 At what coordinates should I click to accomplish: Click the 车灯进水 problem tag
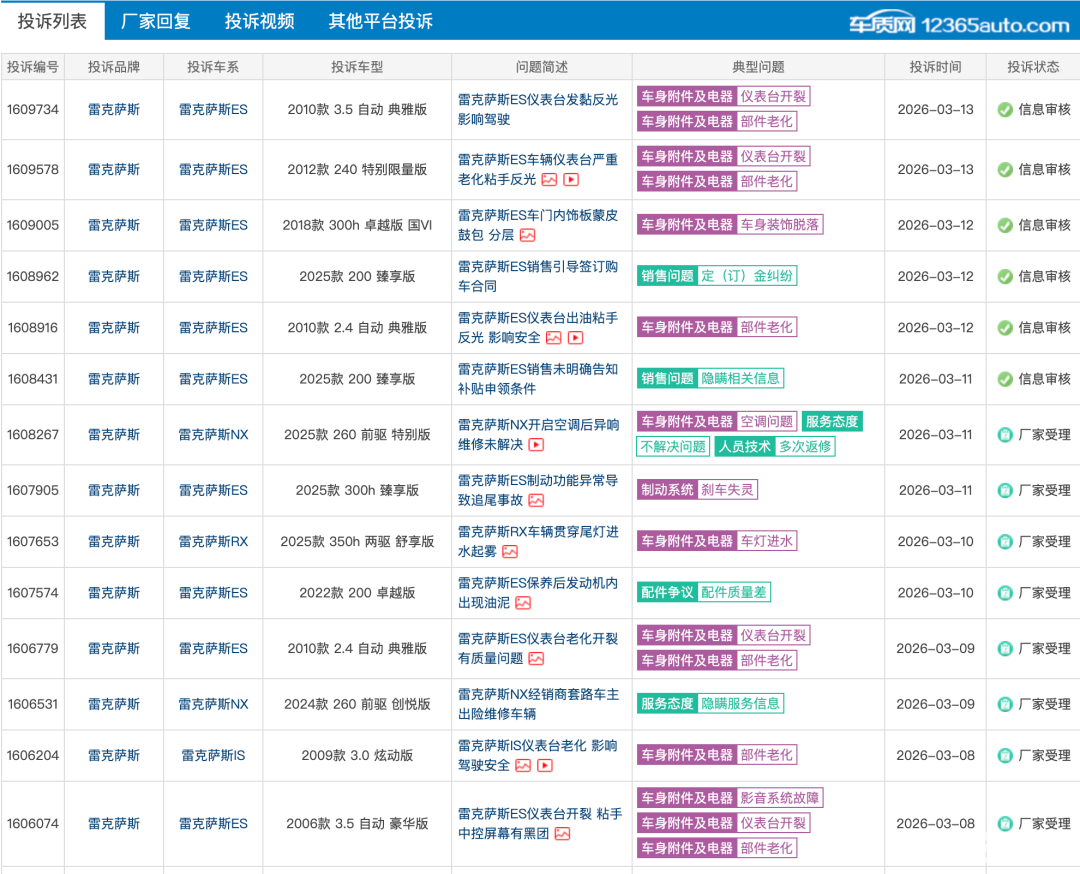tap(766, 541)
